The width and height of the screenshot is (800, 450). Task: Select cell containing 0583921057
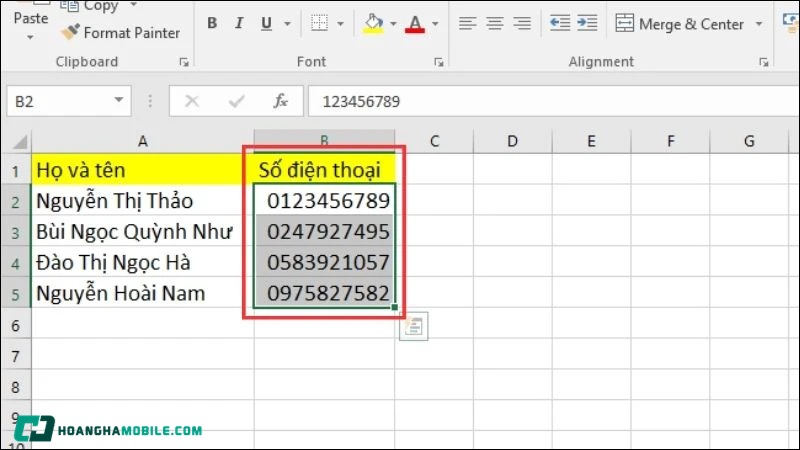coord(324,262)
